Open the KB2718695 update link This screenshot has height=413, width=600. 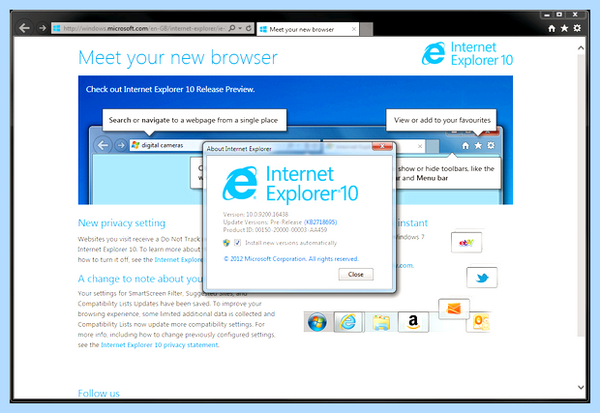[320, 222]
